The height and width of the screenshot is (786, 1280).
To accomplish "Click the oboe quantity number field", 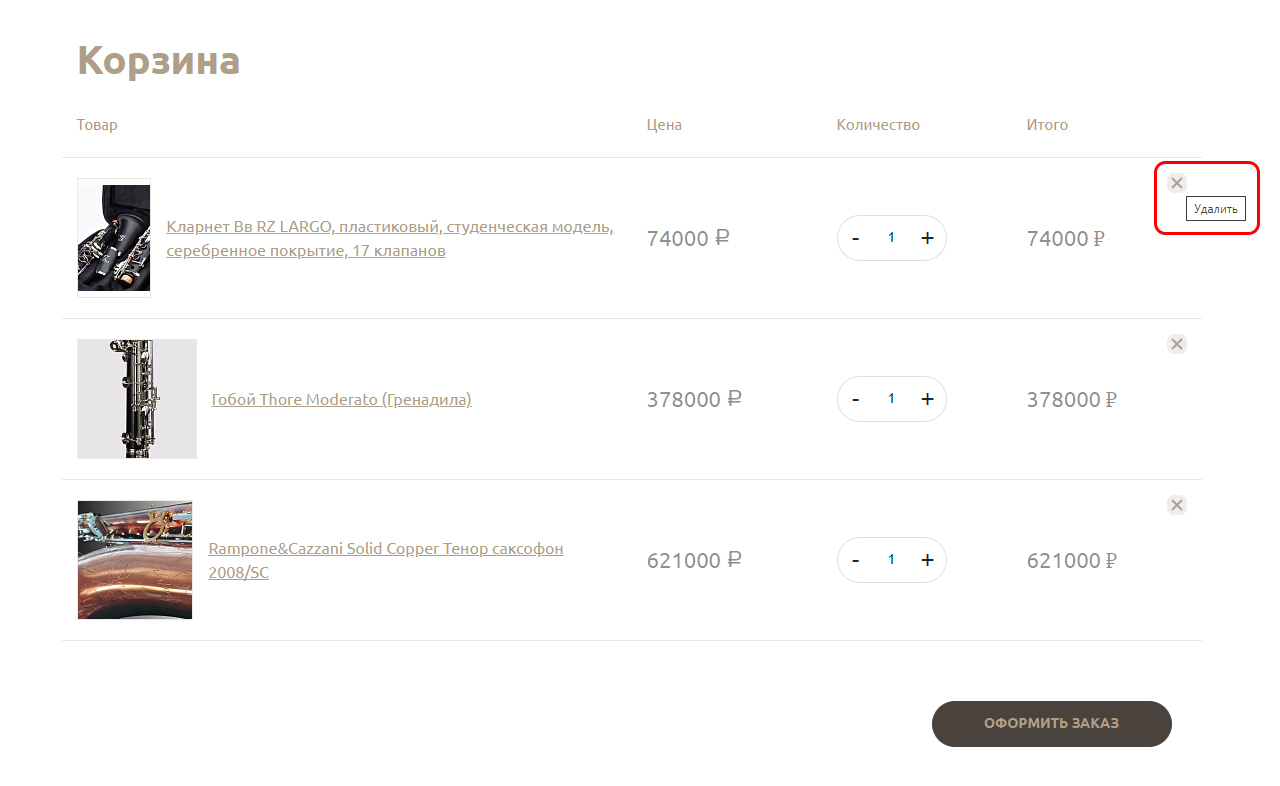I will coord(891,399).
